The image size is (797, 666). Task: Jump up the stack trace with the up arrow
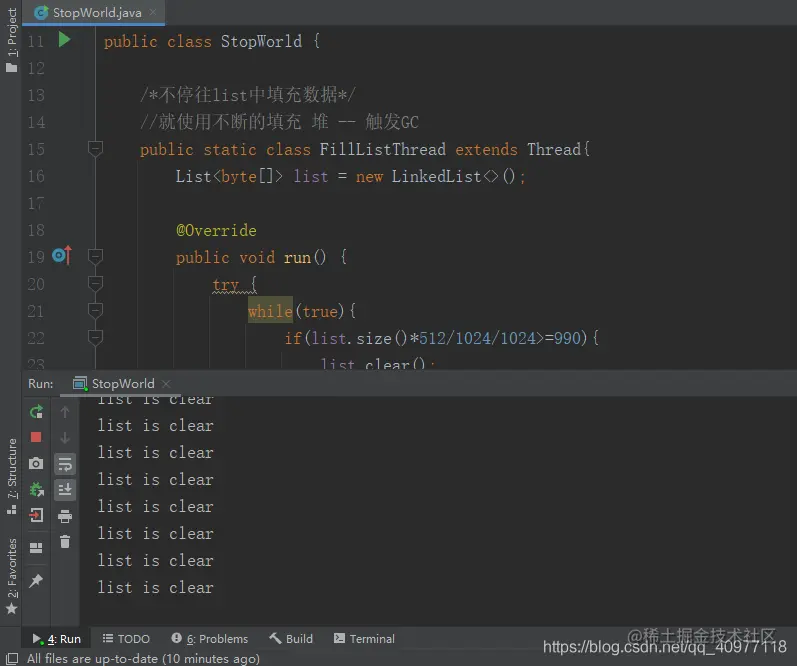coord(65,412)
